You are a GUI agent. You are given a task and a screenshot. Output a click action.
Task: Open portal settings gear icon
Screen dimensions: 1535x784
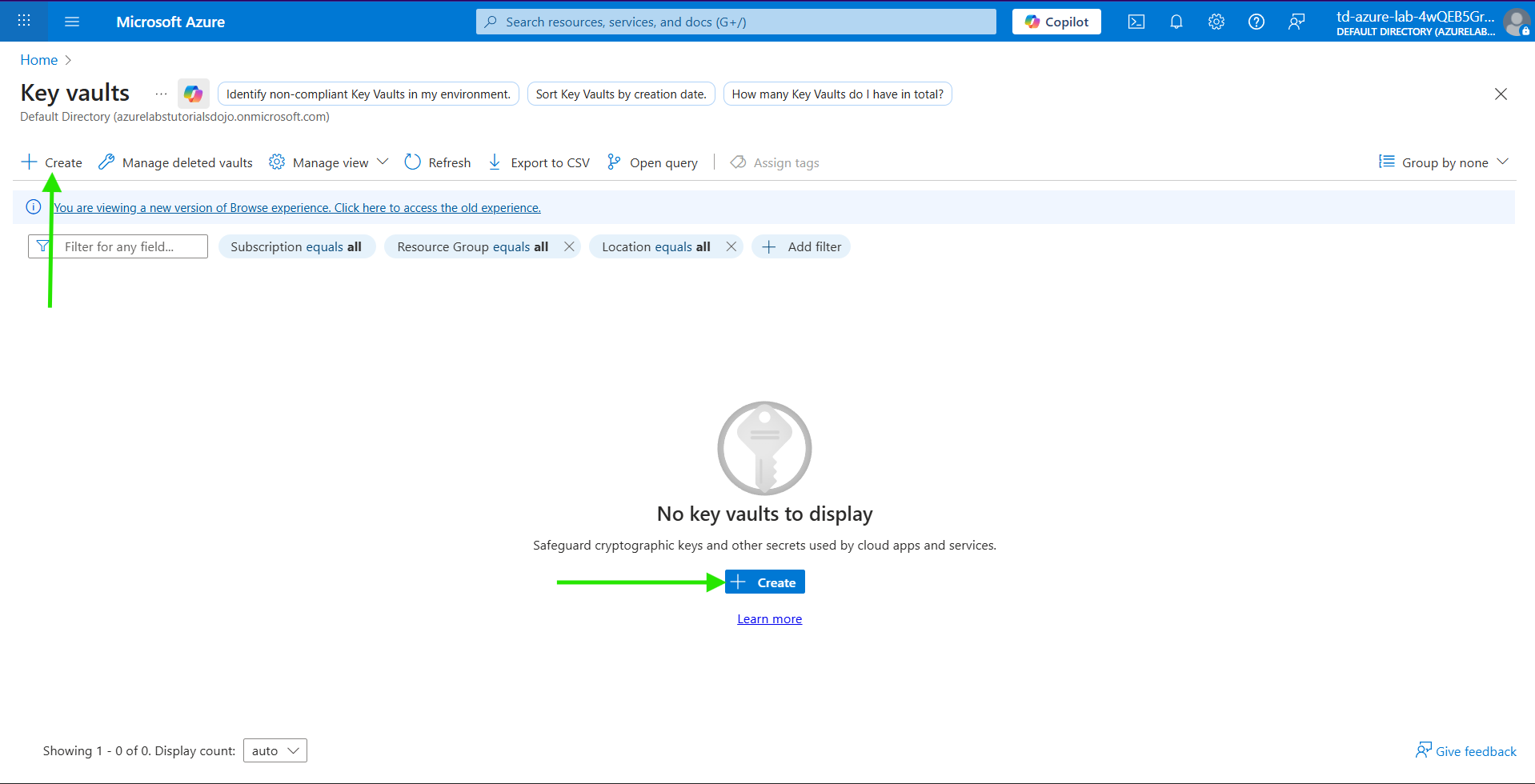coord(1216,22)
